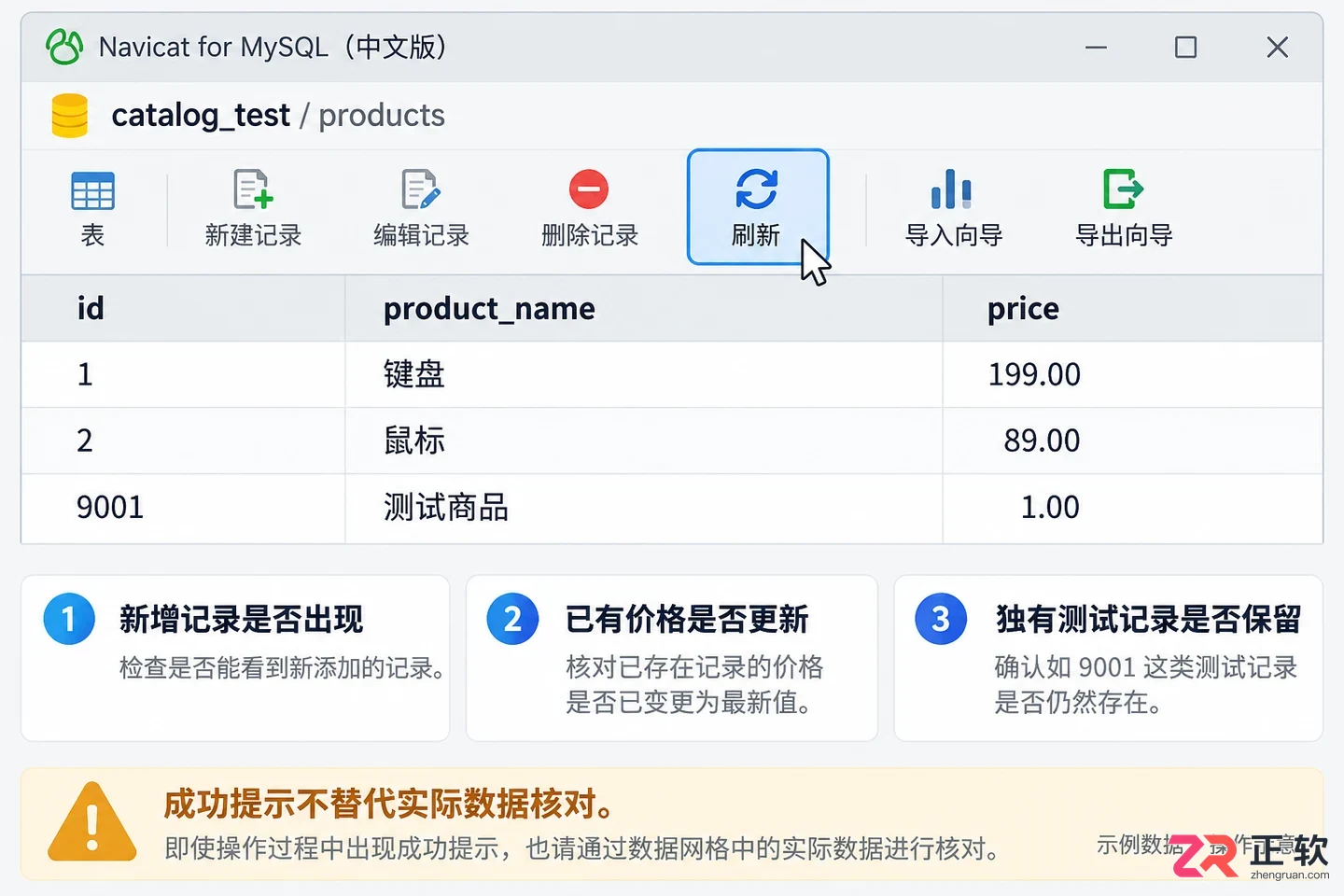This screenshot has height=896, width=1344.
Task: Select the price cell 89.00
Action: [1133, 441]
